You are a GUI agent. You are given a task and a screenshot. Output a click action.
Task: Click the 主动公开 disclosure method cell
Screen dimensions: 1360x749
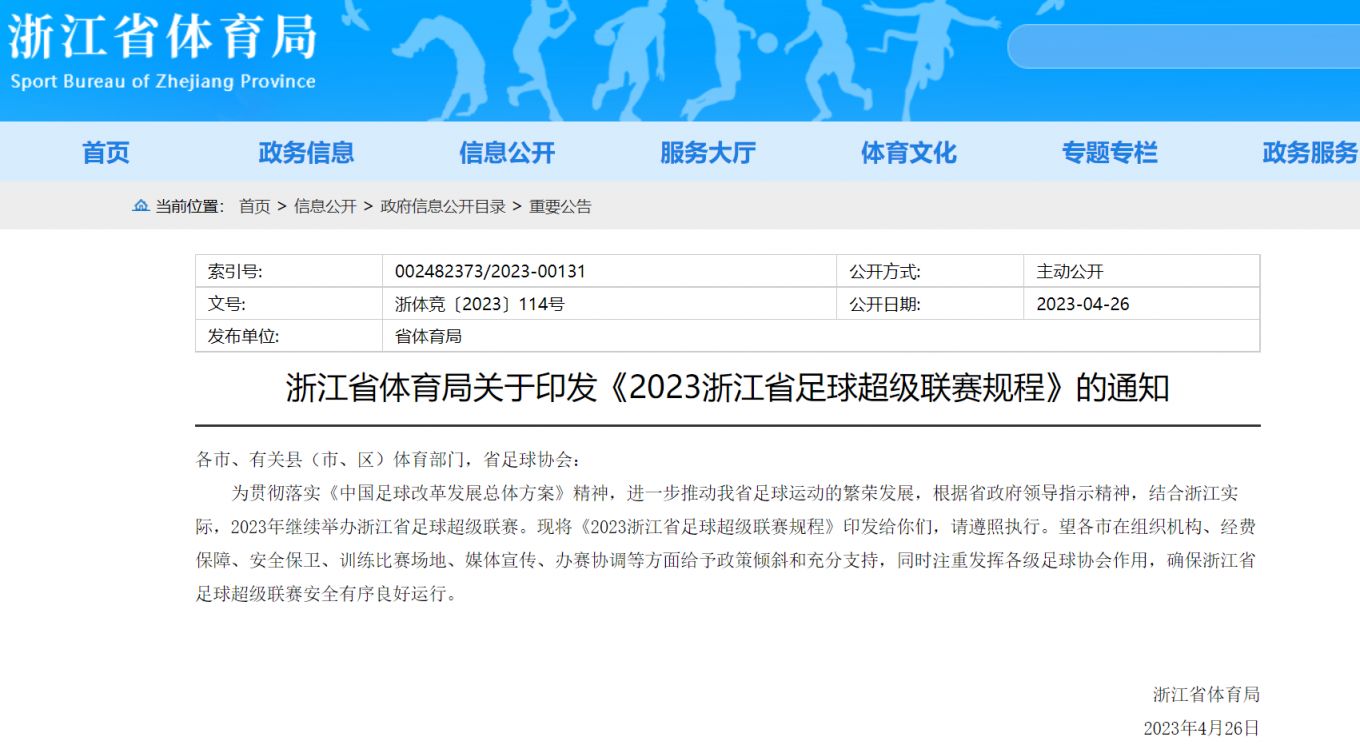1142,271
